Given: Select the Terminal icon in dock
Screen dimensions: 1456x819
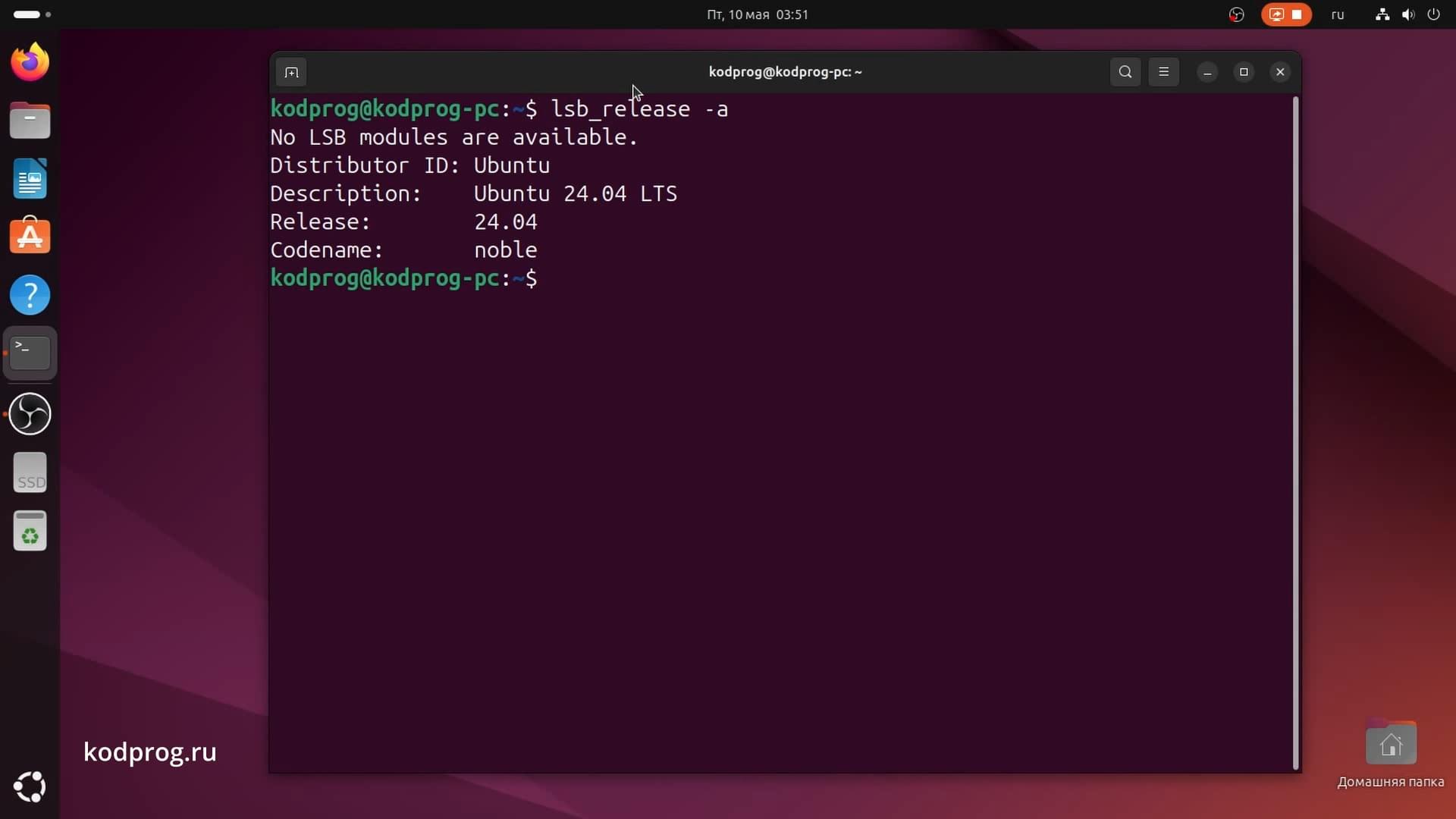Looking at the screenshot, I should [x=30, y=353].
